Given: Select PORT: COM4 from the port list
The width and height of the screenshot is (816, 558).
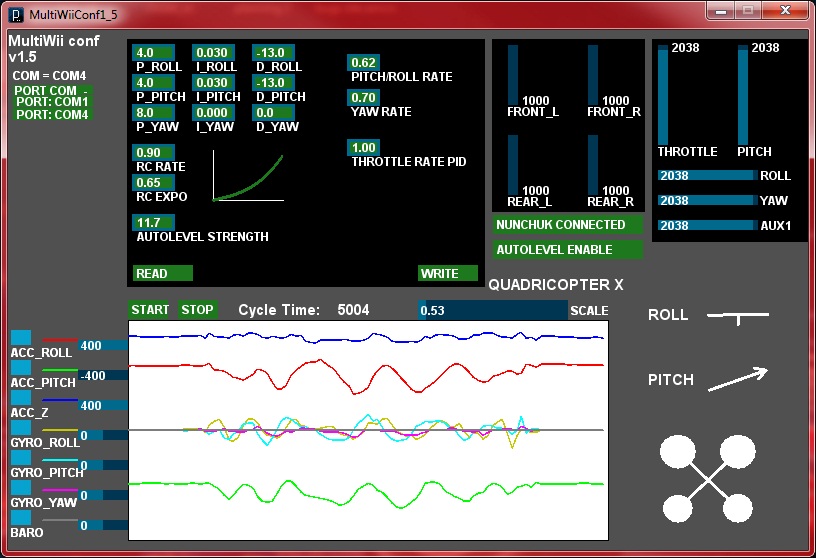Looking at the screenshot, I should 52,115.
